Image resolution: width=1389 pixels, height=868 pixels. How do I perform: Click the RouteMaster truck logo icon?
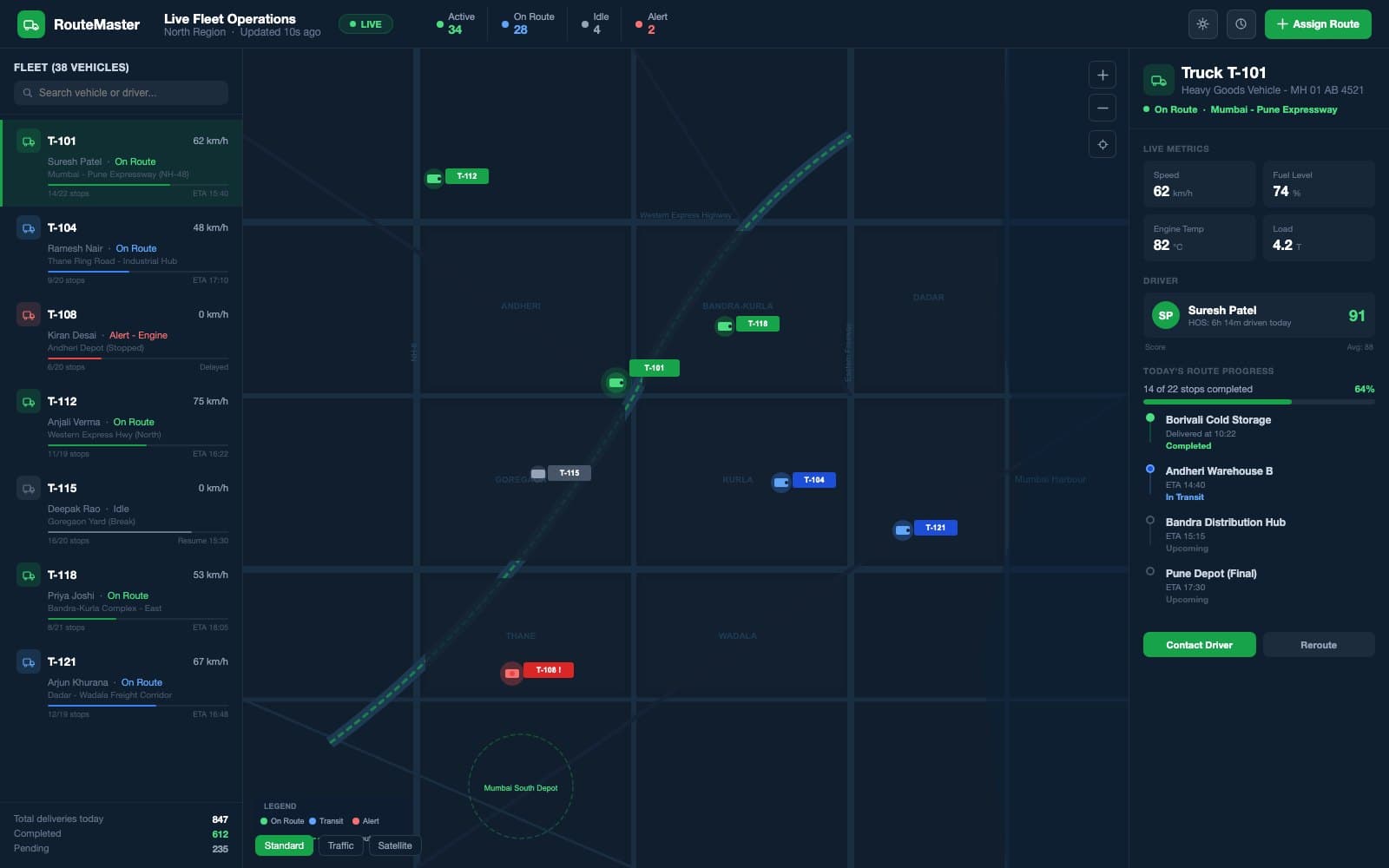(x=31, y=24)
